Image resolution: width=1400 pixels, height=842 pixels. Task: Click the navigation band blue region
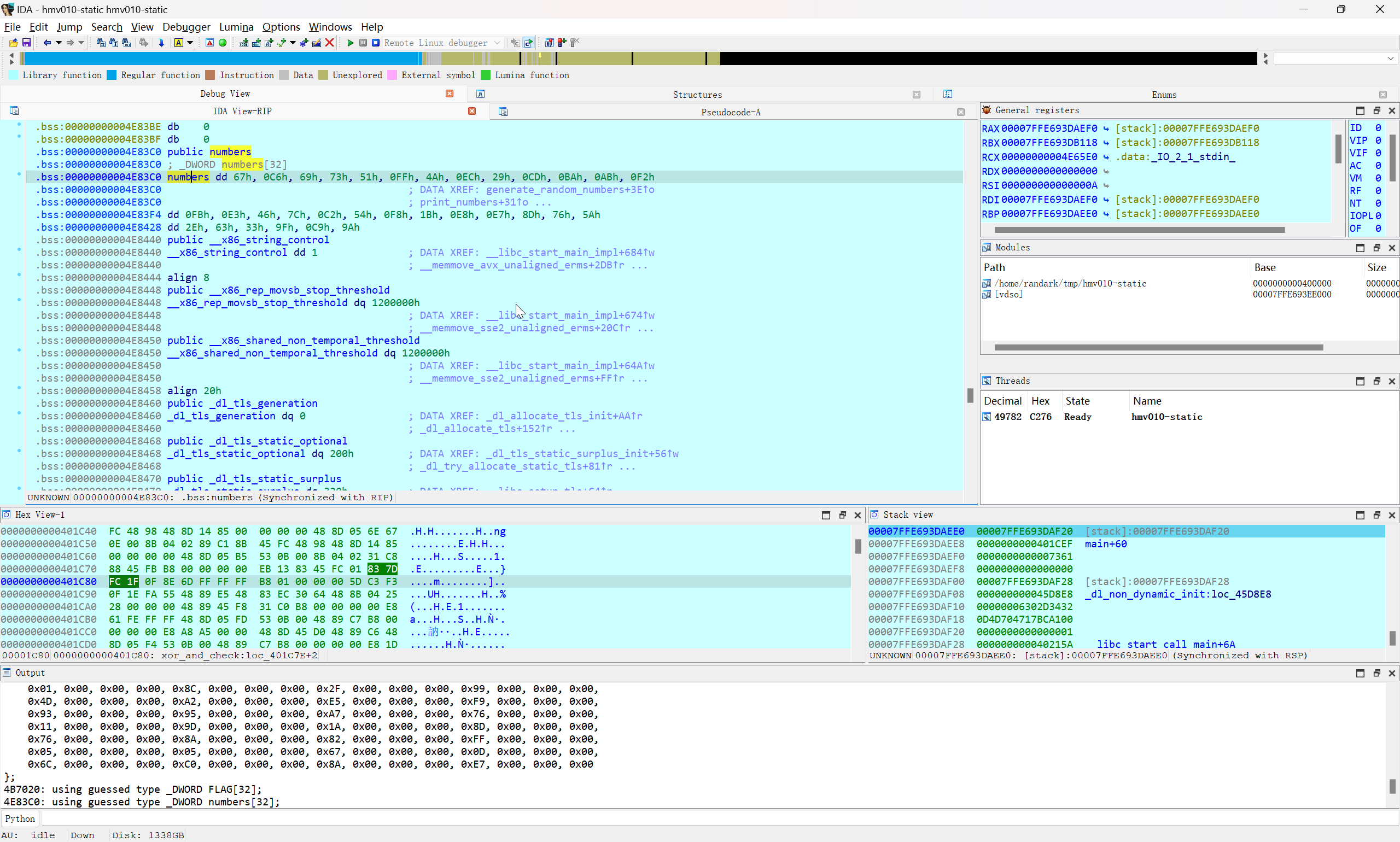click(x=221, y=59)
